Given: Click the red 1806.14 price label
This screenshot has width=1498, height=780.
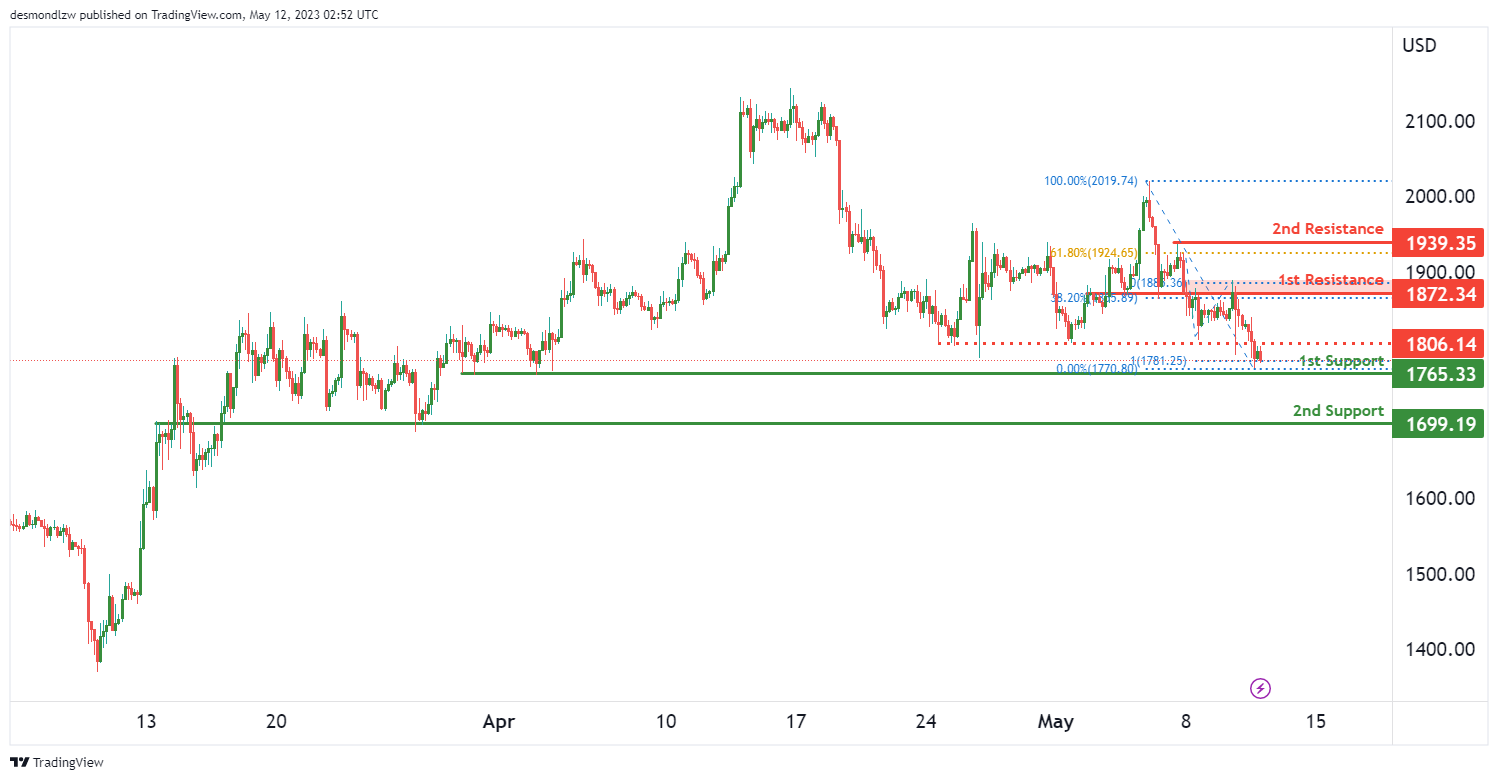Looking at the screenshot, I should pyautogui.click(x=1440, y=344).
